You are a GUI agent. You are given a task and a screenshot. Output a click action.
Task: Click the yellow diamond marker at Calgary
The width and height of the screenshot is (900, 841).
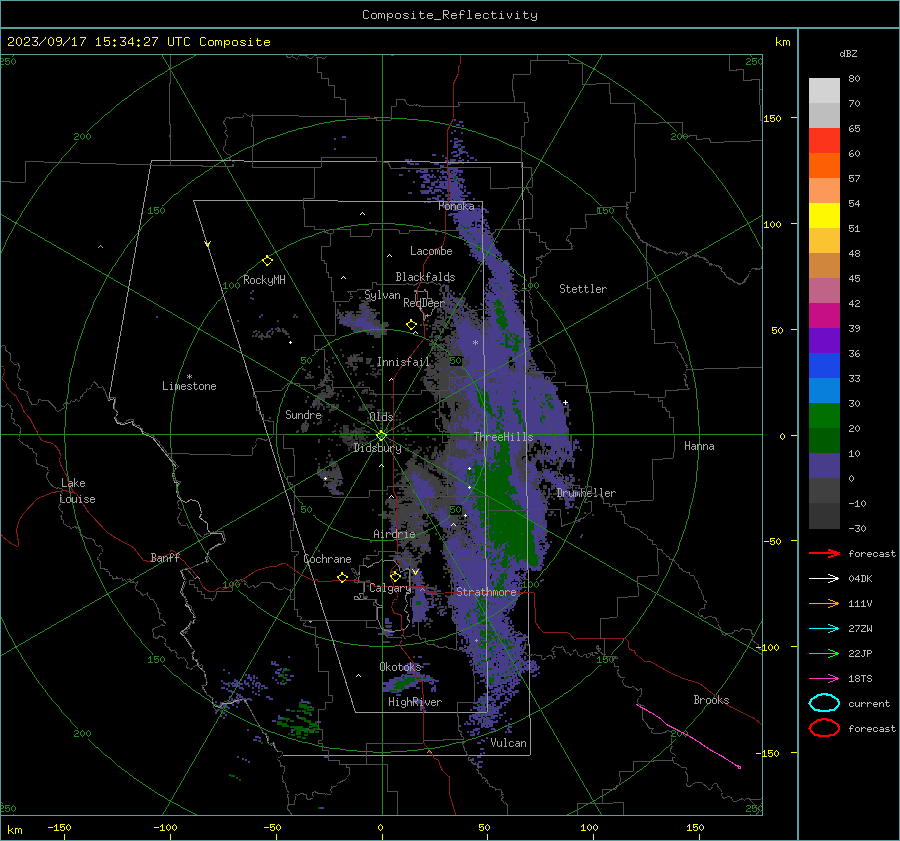tap(395, 576)
